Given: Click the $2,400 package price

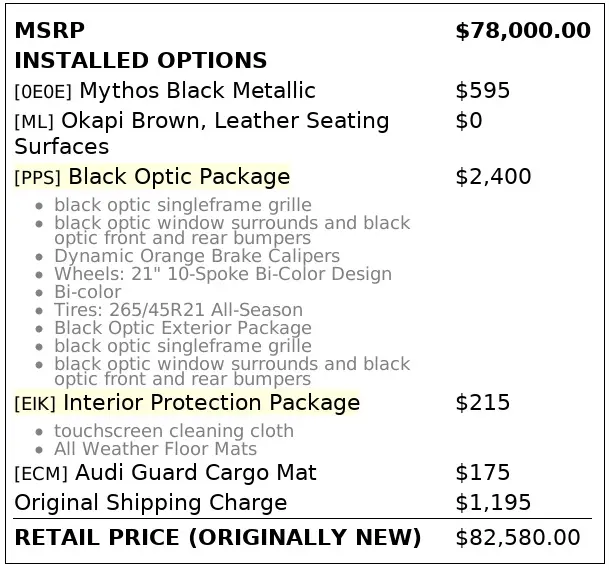Looking at the screenshot, I should click(x=493, y=177).
